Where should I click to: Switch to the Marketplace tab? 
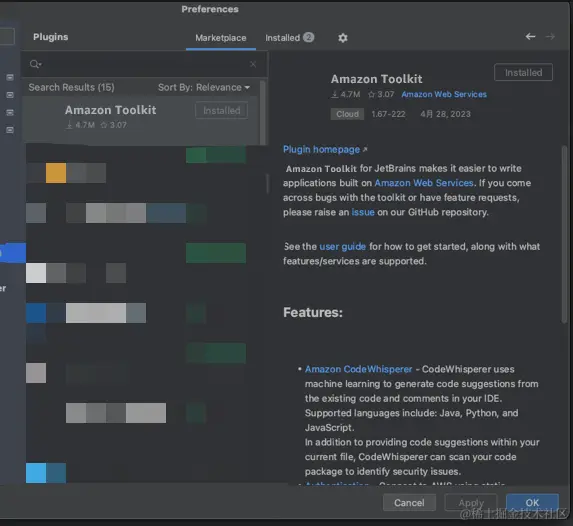[221, 38]
